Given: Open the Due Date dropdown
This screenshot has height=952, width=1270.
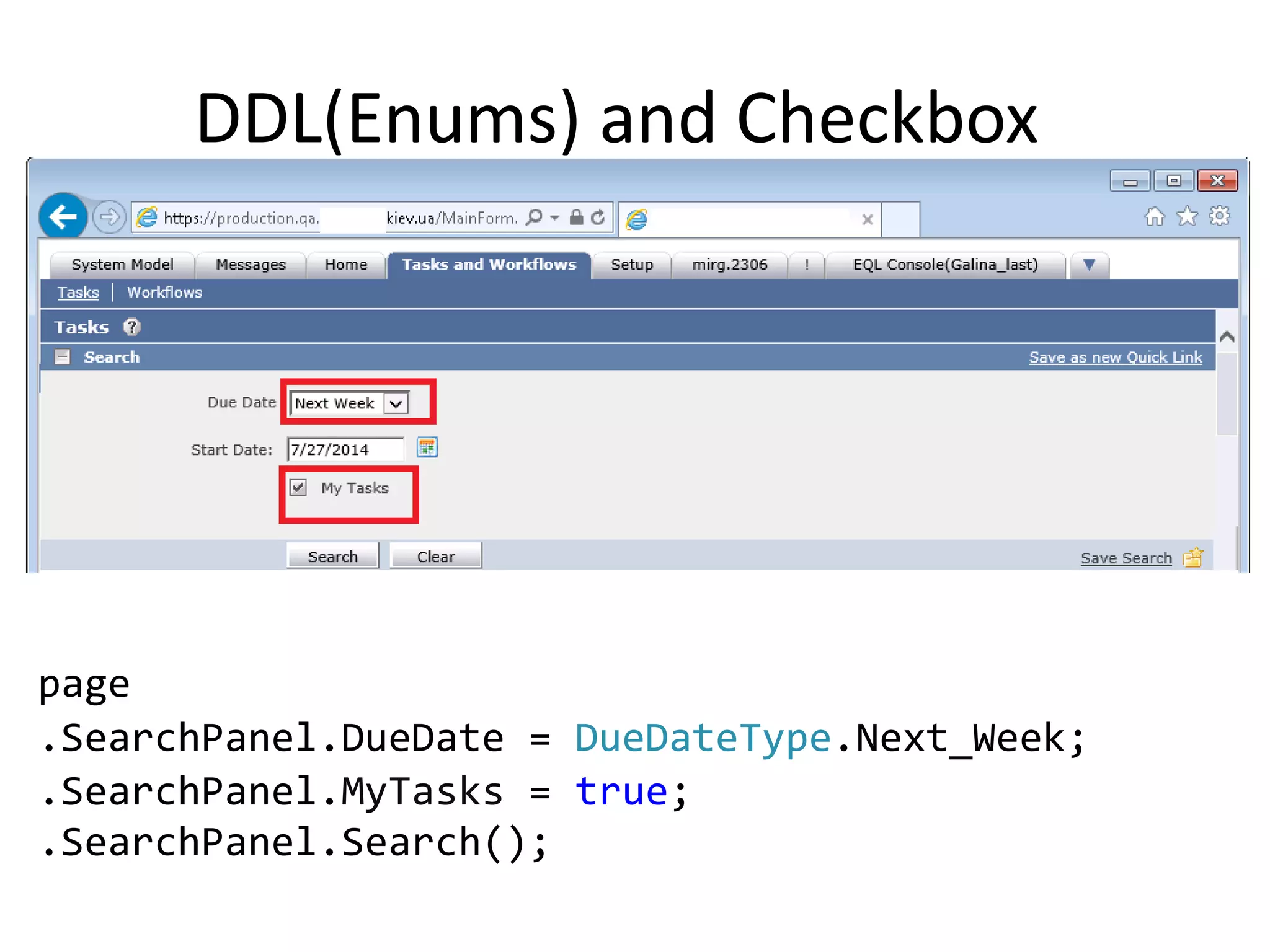Looking at the screenshot, I should coord(396,403).
